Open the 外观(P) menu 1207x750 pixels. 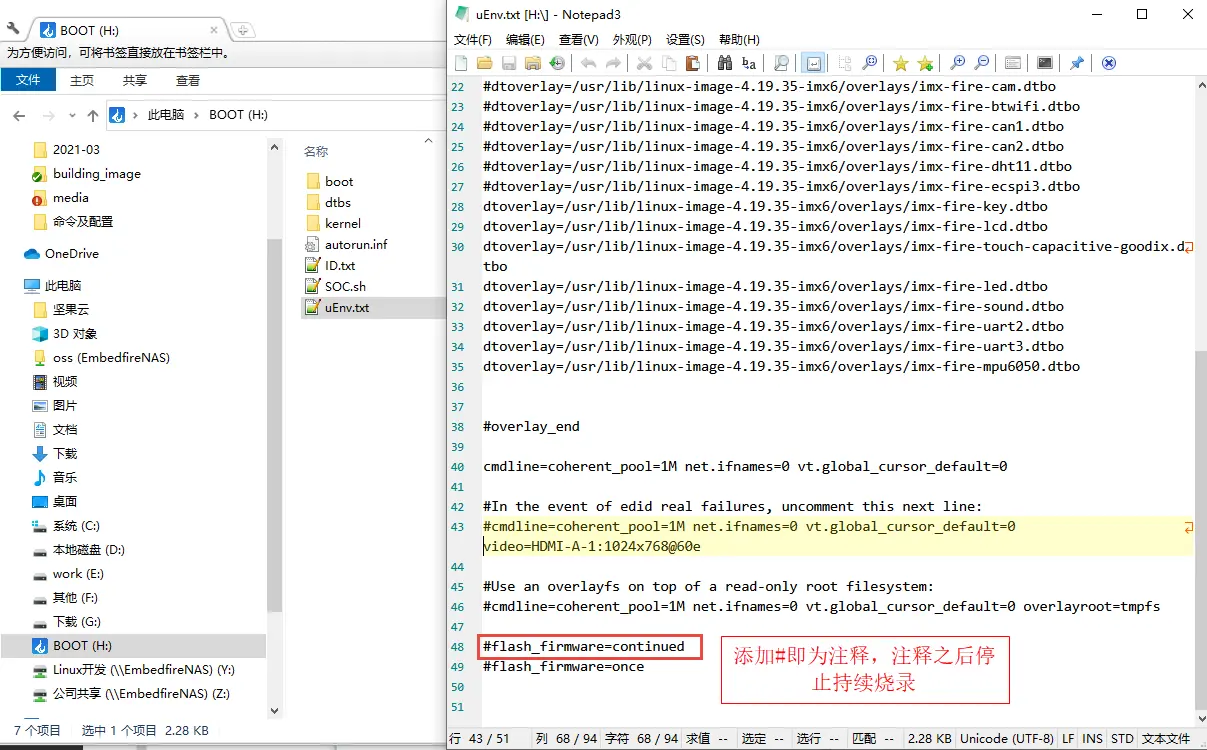[x=632, y=40]
